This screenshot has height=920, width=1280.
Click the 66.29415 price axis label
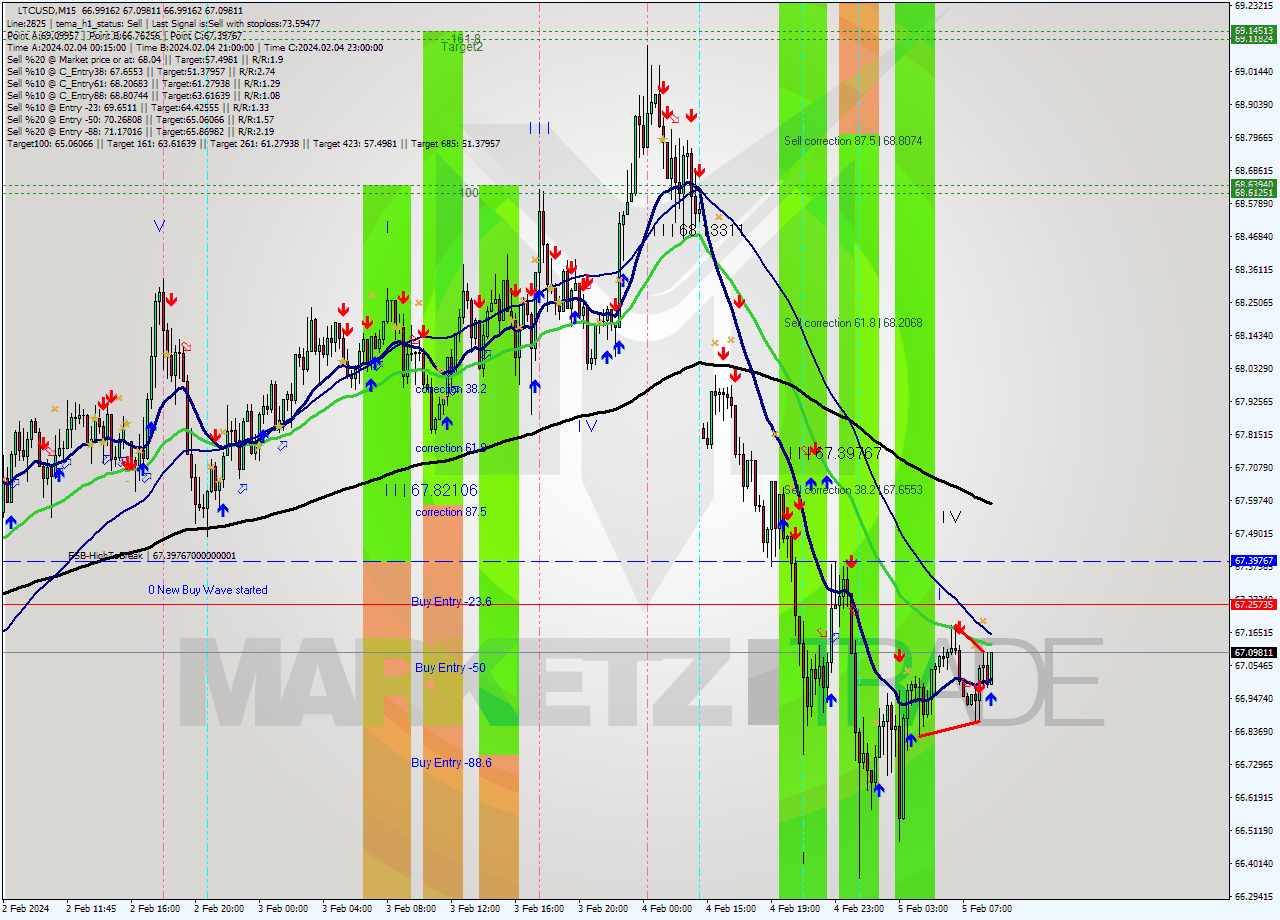pos(1254,896)
